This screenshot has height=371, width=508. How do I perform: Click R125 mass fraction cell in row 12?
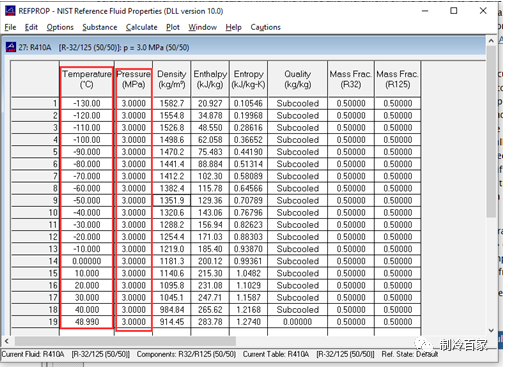tap(398, 237)
